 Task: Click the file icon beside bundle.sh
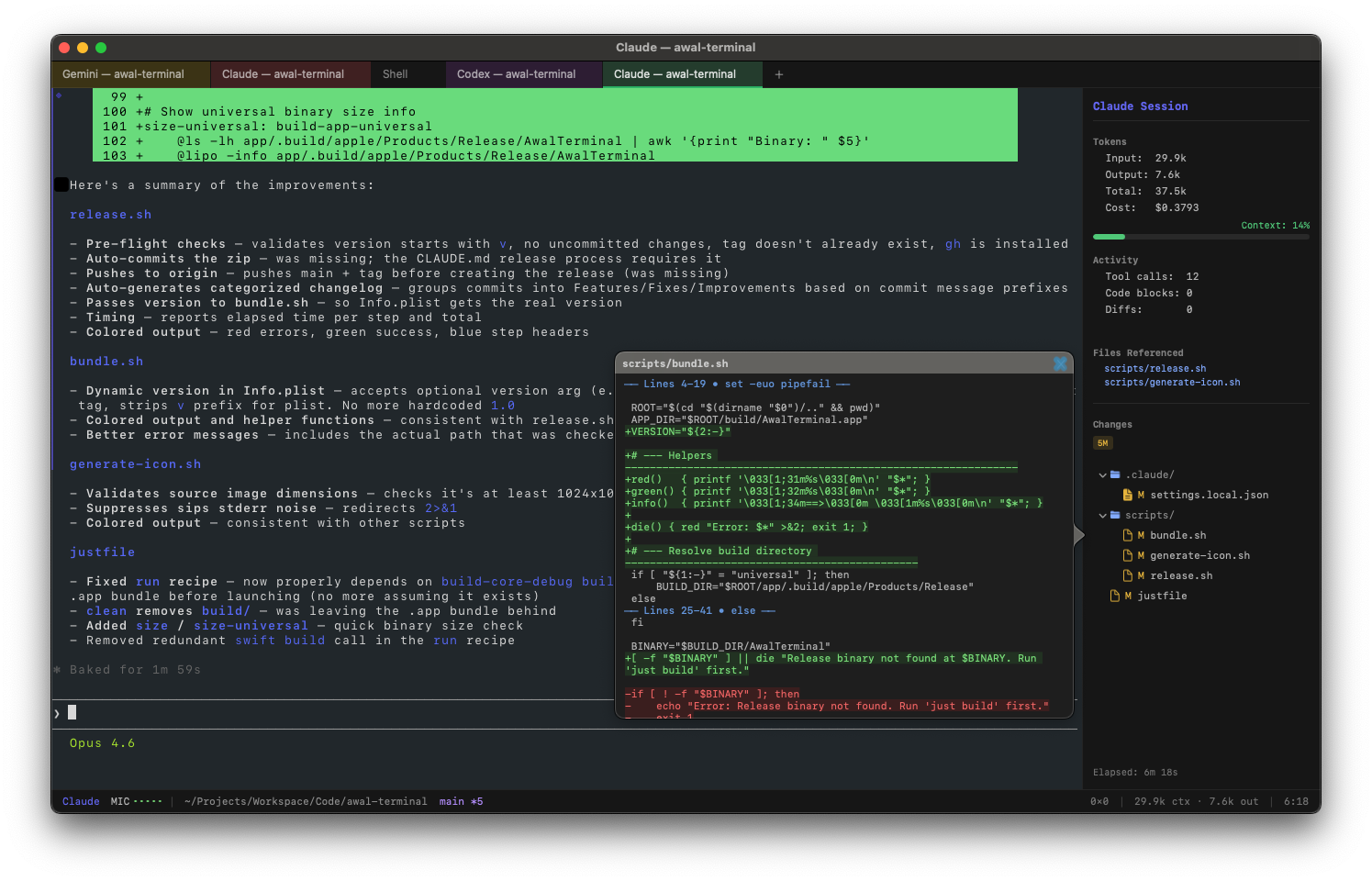coord(1128,535)
